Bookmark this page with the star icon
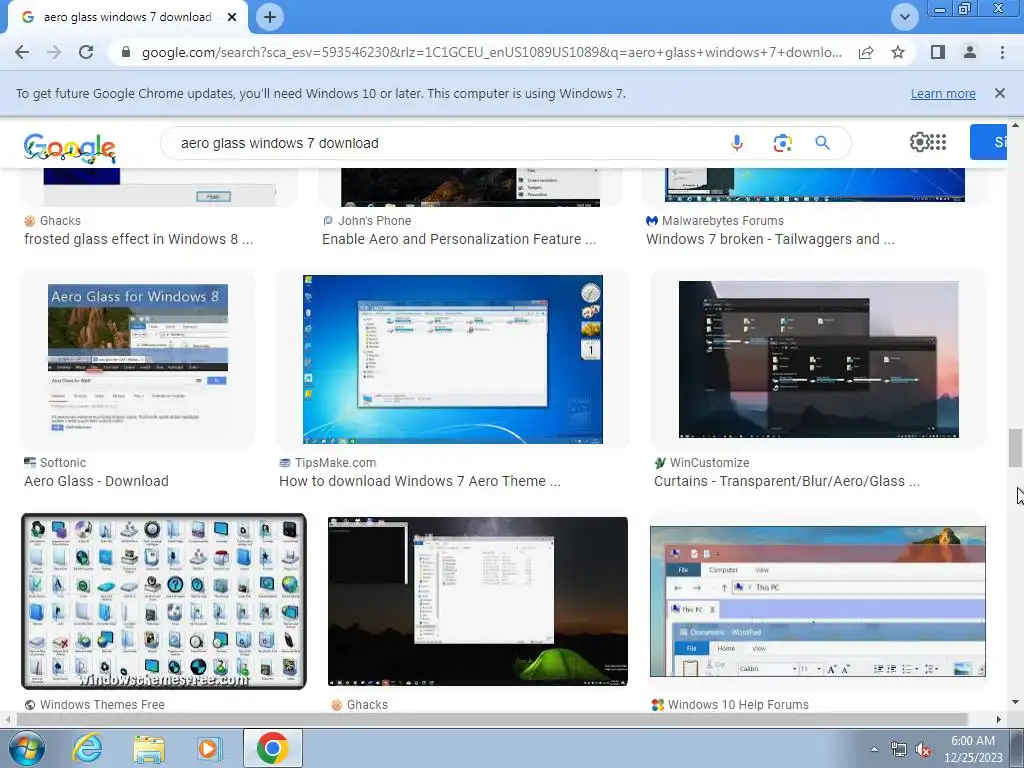 [898, 52]
